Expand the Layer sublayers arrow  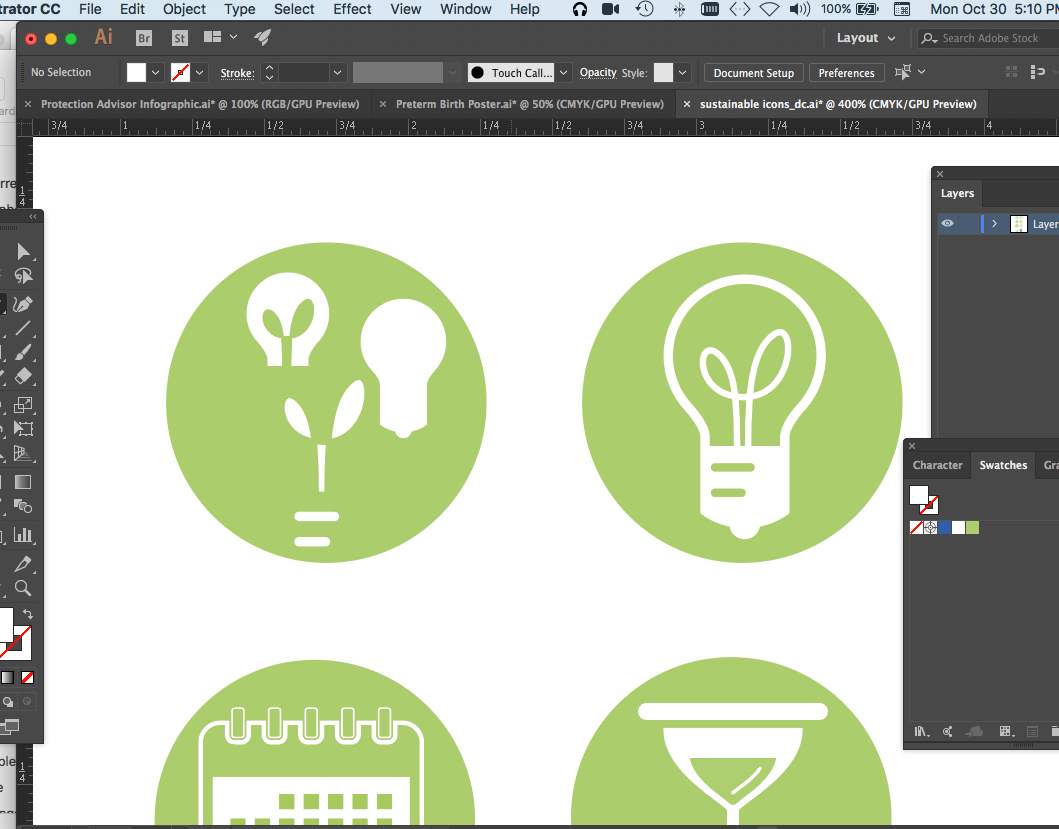[x=994, y=223]
